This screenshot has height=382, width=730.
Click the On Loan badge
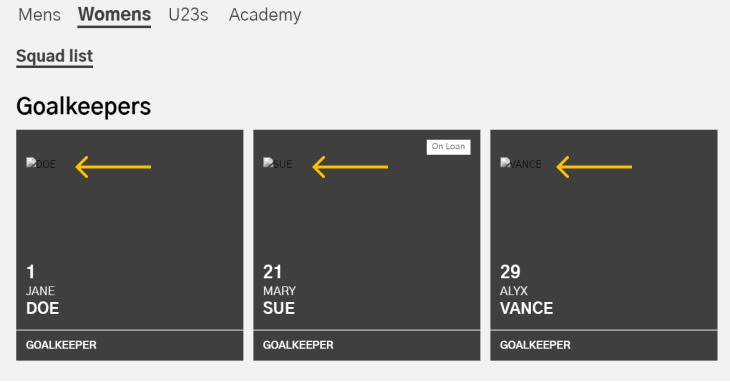click(x=448, y=147)
